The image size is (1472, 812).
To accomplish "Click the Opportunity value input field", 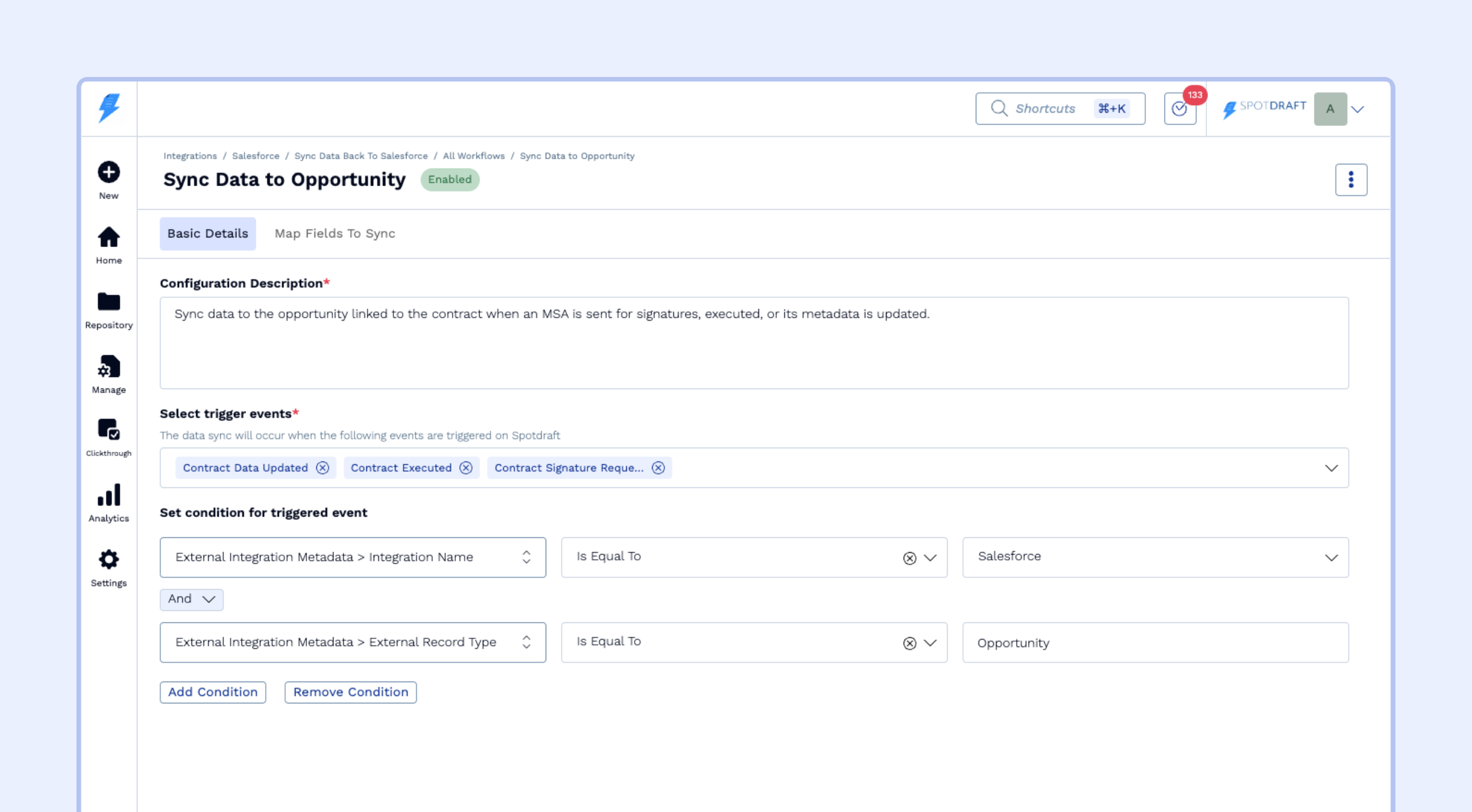I will [x=1155, y=642].
